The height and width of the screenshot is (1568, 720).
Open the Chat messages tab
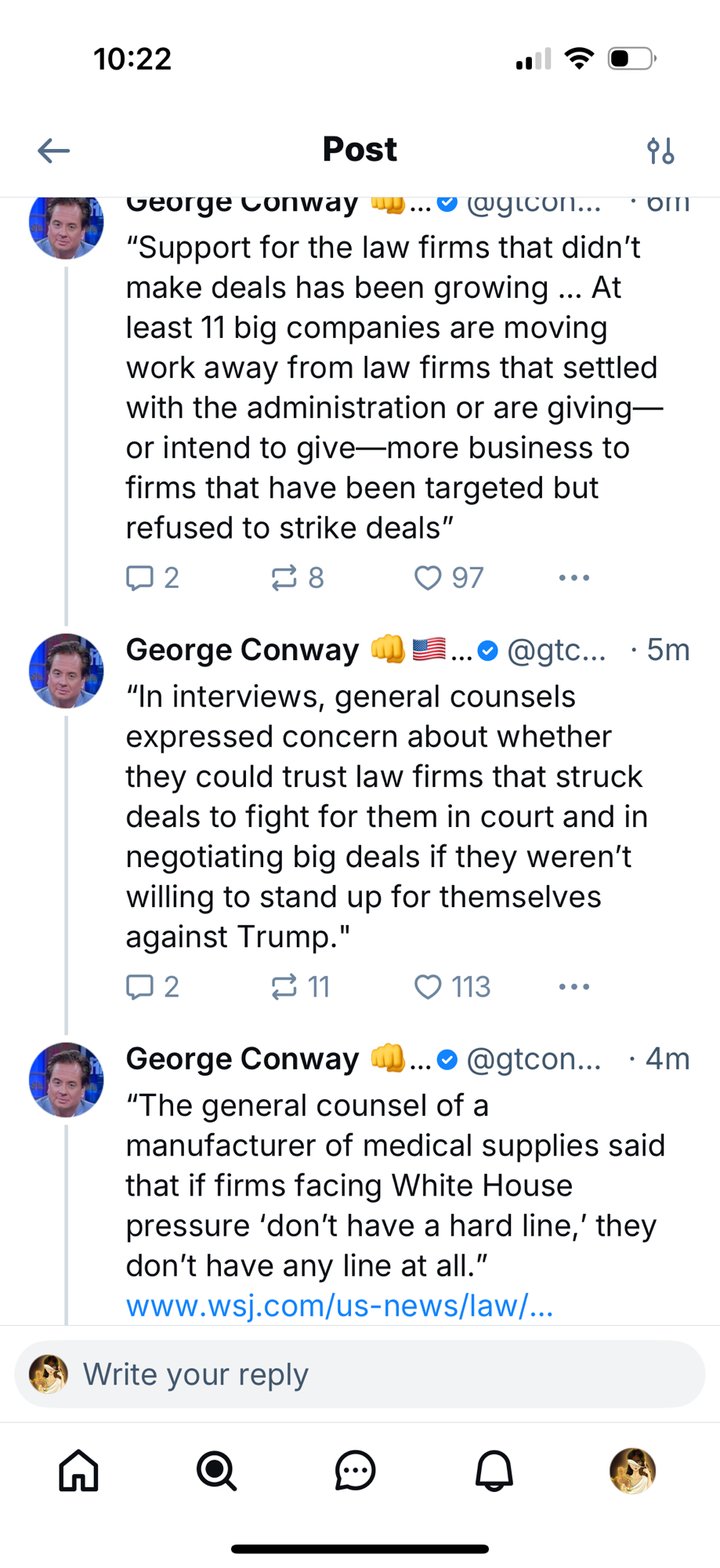click(x=356, y=1470)
